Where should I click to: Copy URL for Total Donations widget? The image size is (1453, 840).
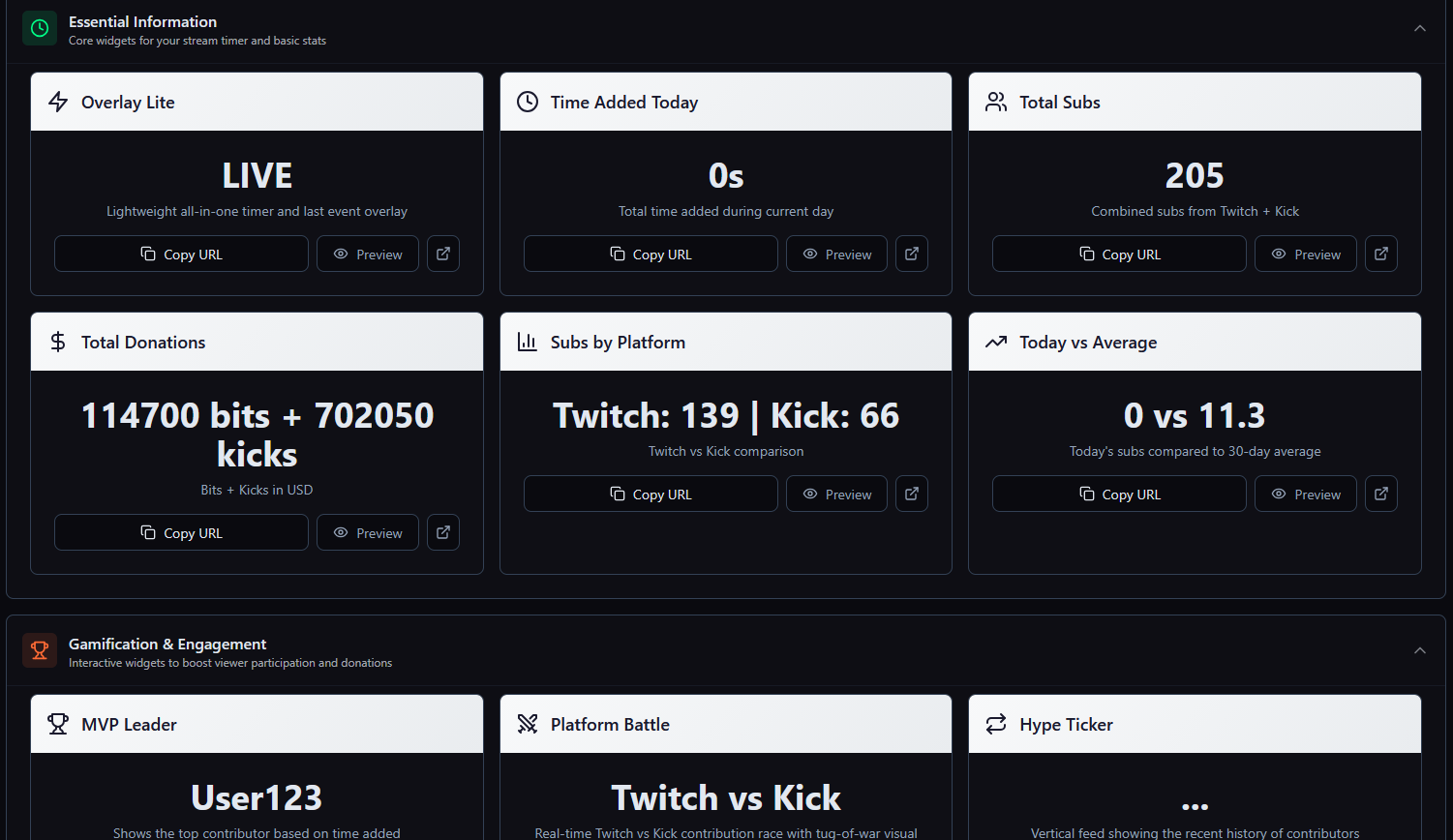point(181,532)
